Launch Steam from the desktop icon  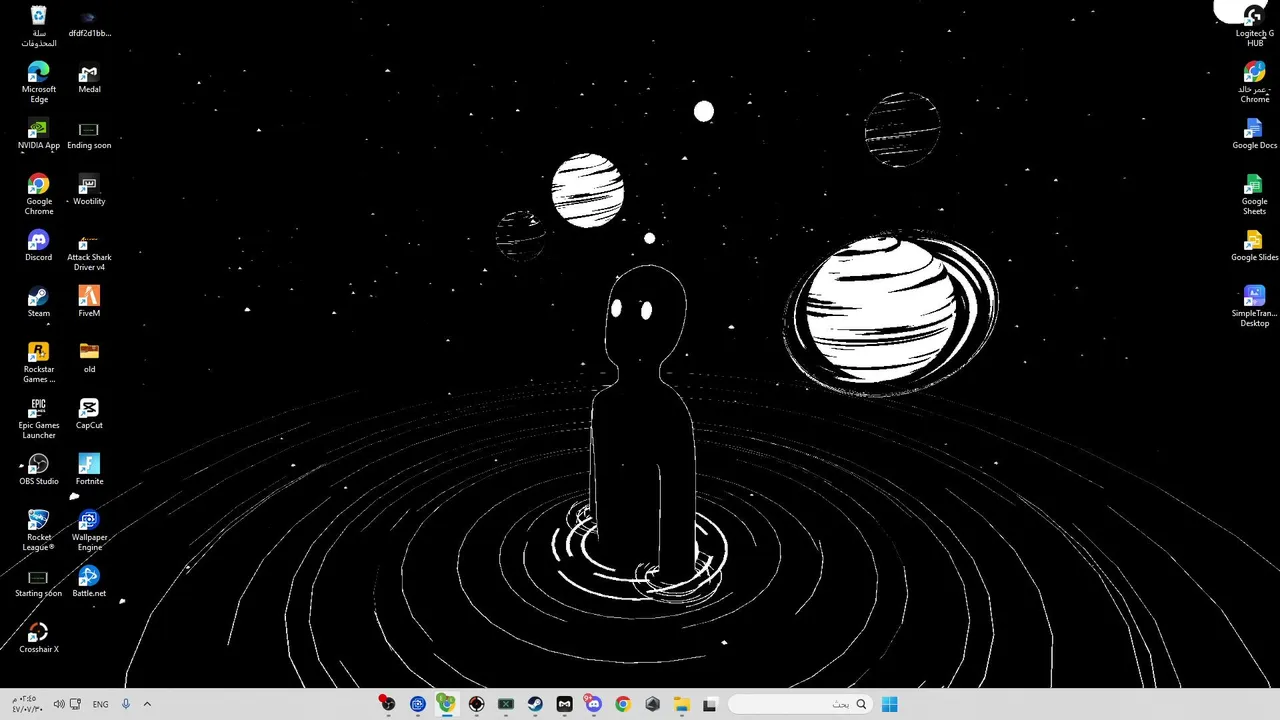39,303
